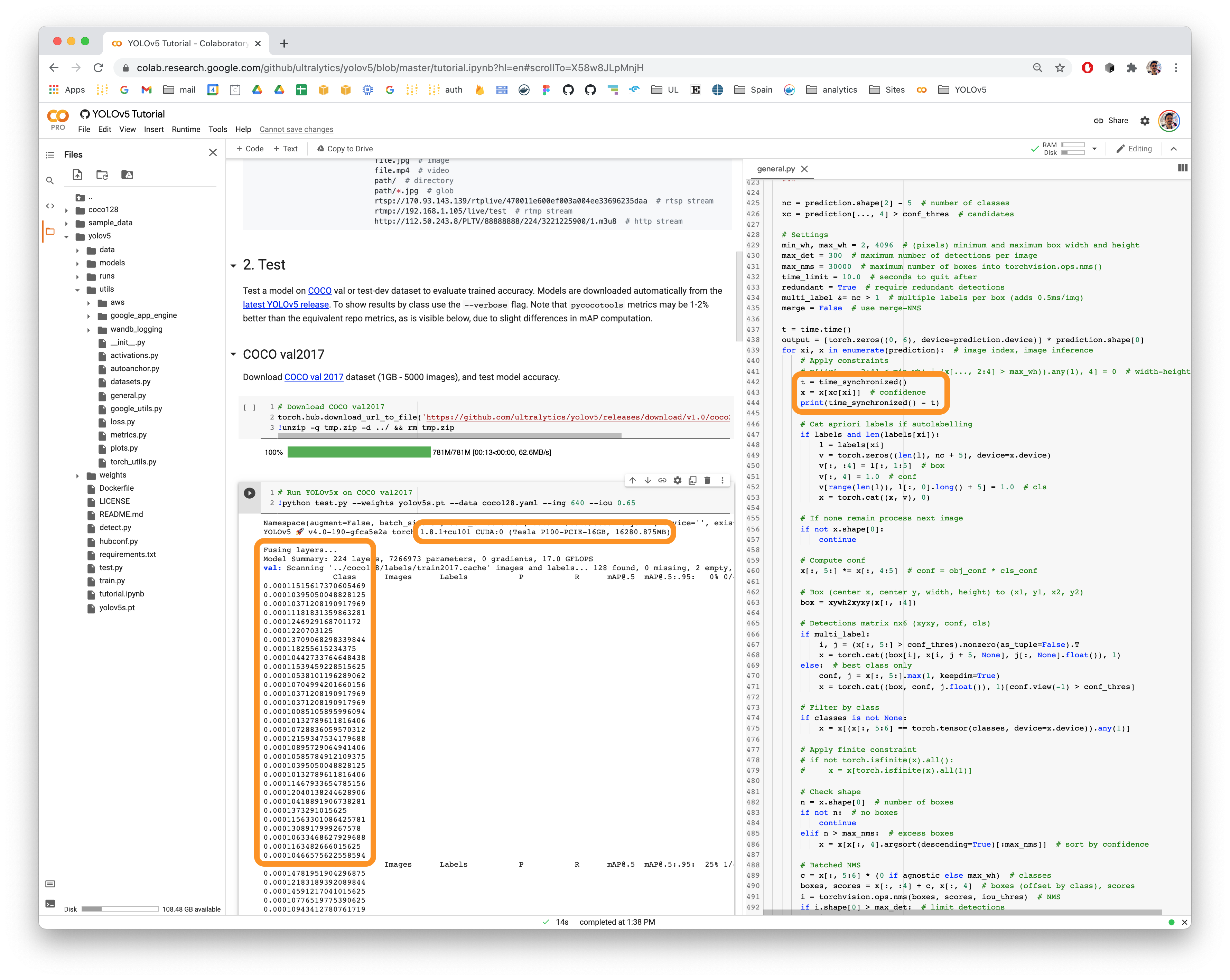Add a new Text cell
The image size is (1230, 980).
coord(285,149)
